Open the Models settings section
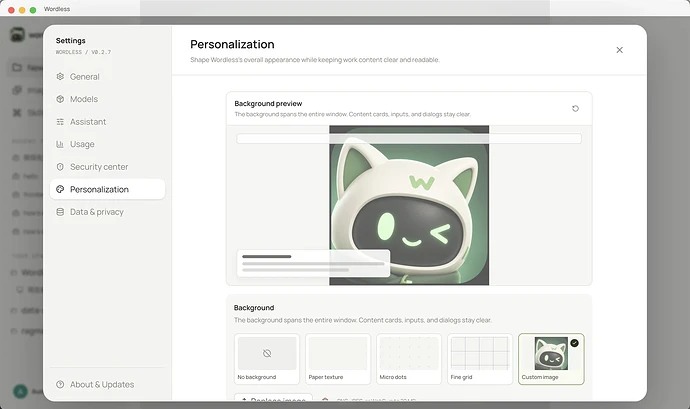Viewport: 690px width, 409px height. pos(107,99)
